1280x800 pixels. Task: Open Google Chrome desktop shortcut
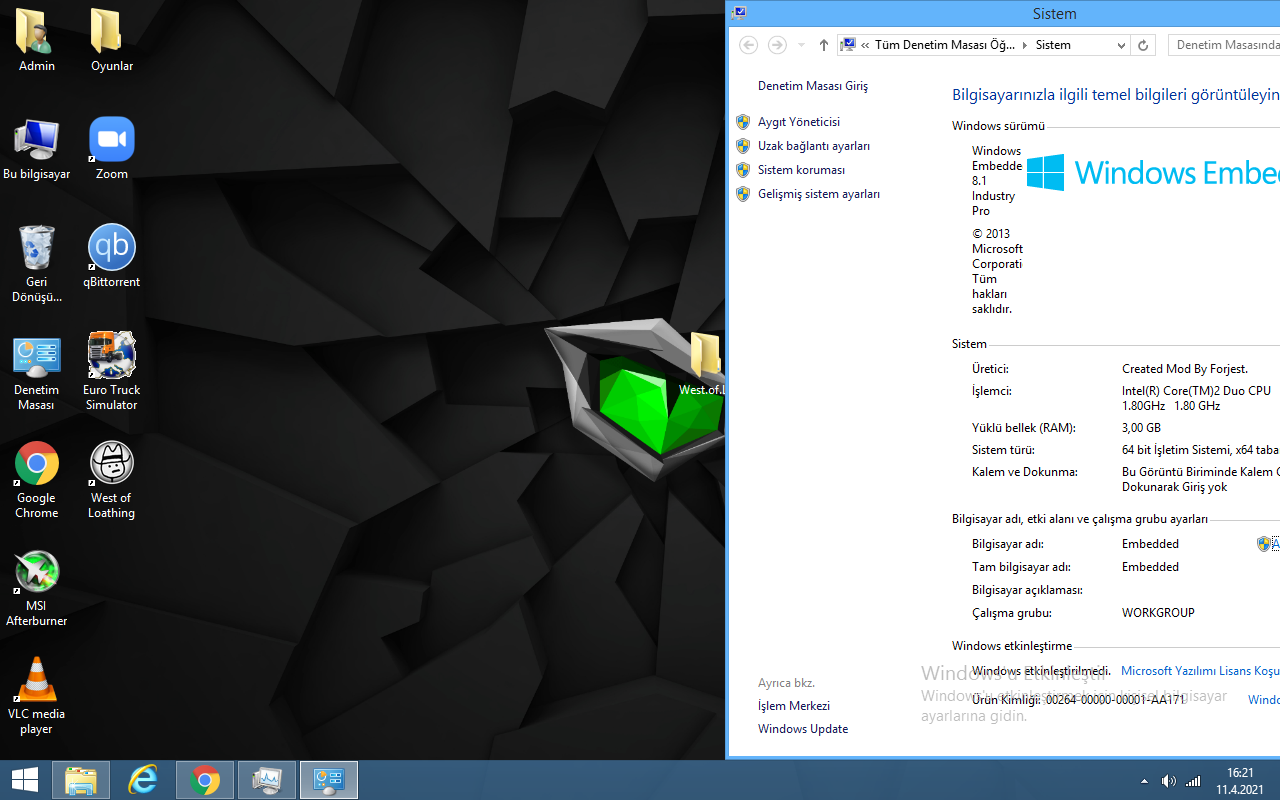click(x=36, y=479)
